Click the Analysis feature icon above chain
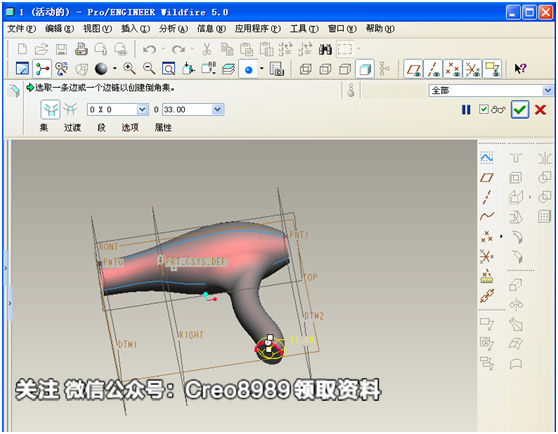The width and height of the screenshot is (558, 434). coord(486,276)
